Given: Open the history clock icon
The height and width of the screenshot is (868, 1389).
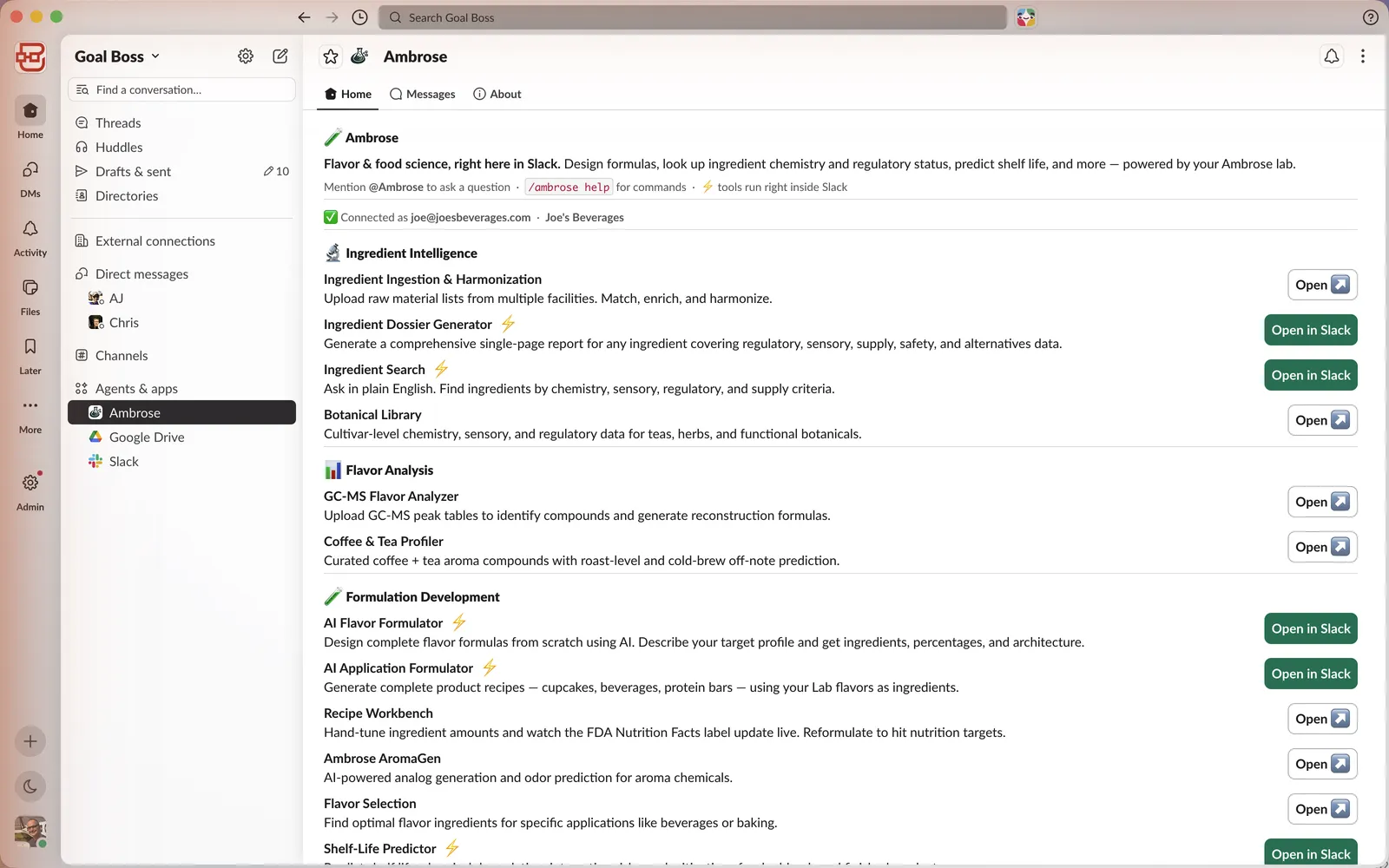Looking at the screenshot, I should [360, 17].
